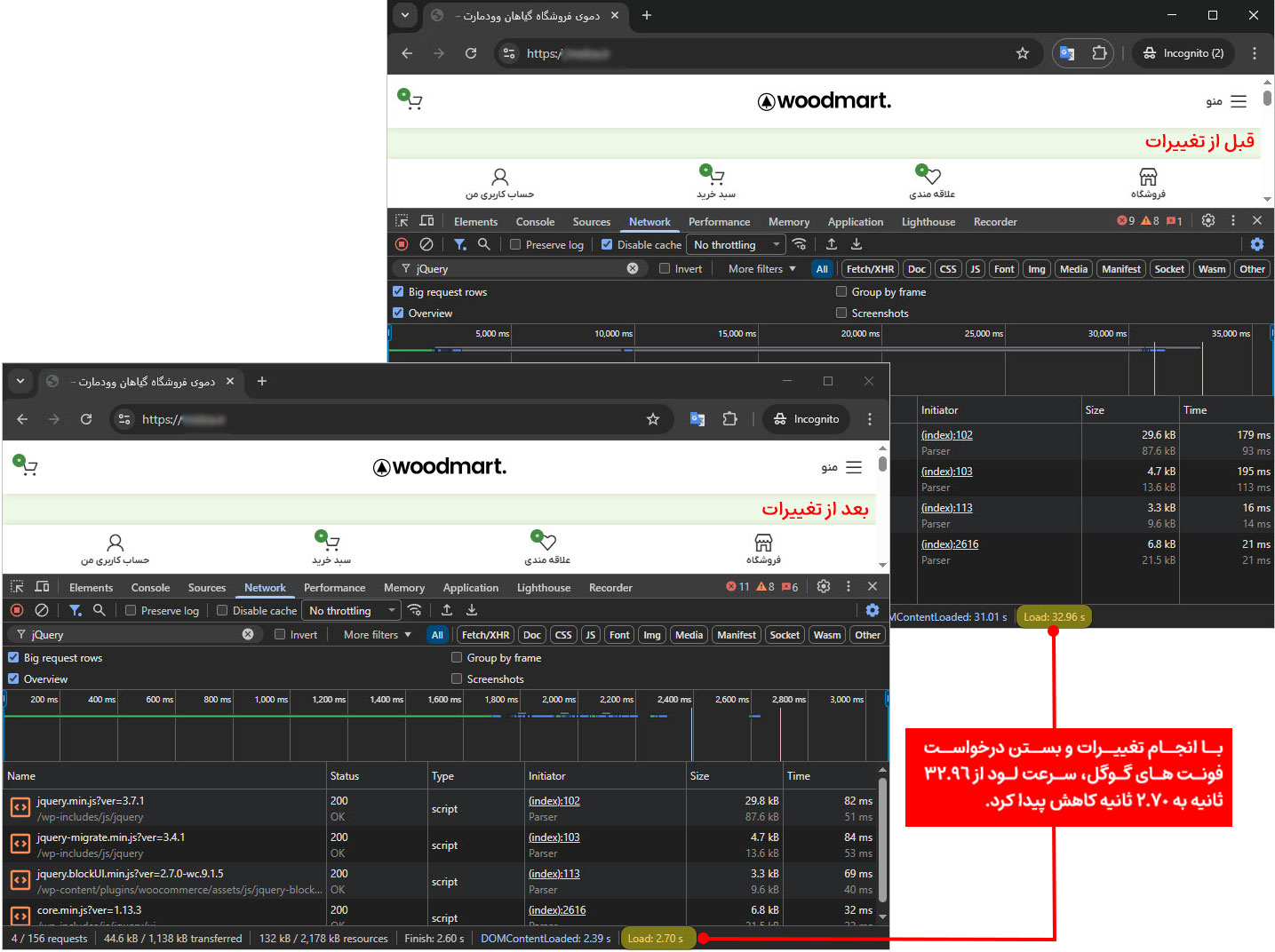Select the Fetch/XHR filter button in the lower window
This screenshot has width=1275, height=952.
tap(485, 634)
